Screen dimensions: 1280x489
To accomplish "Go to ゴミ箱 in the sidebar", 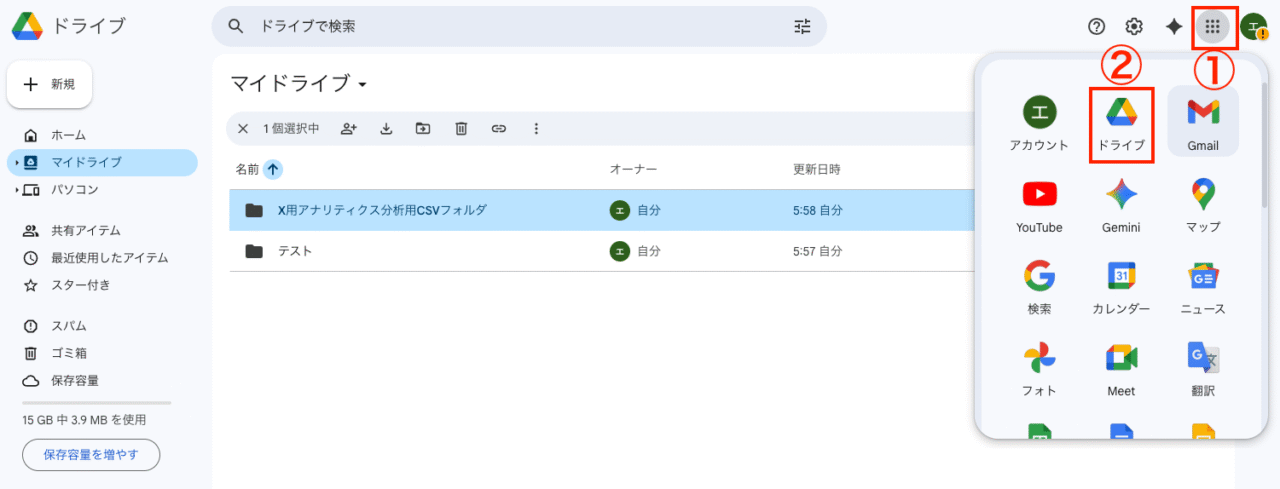I will (68, 353).
